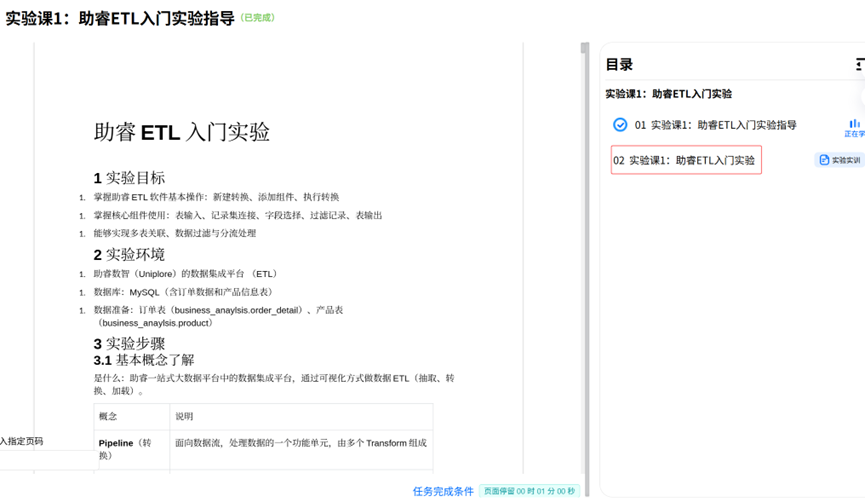
Task: Open the 任务完成条件 link
Action: 443,491
